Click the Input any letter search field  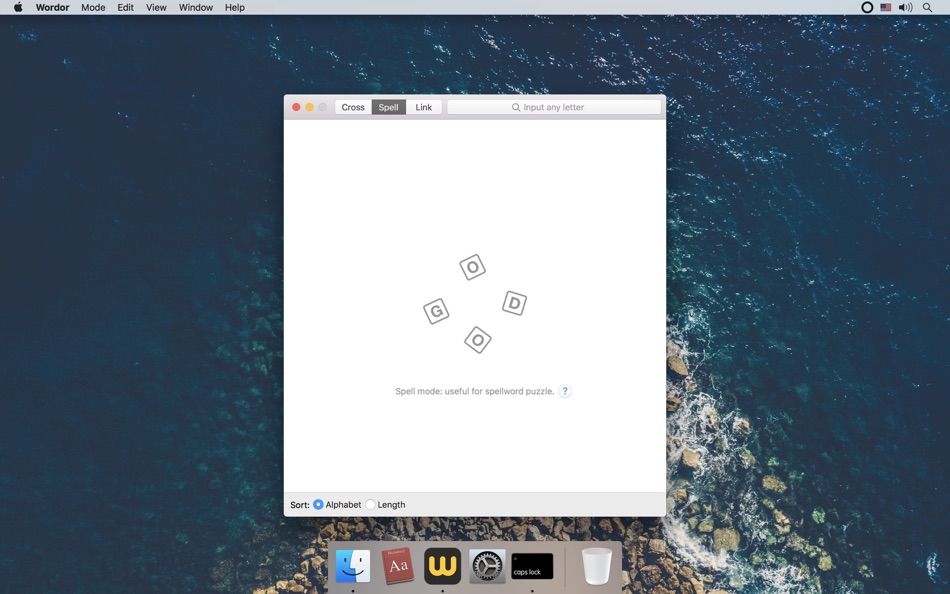click(x=555, y=106)
